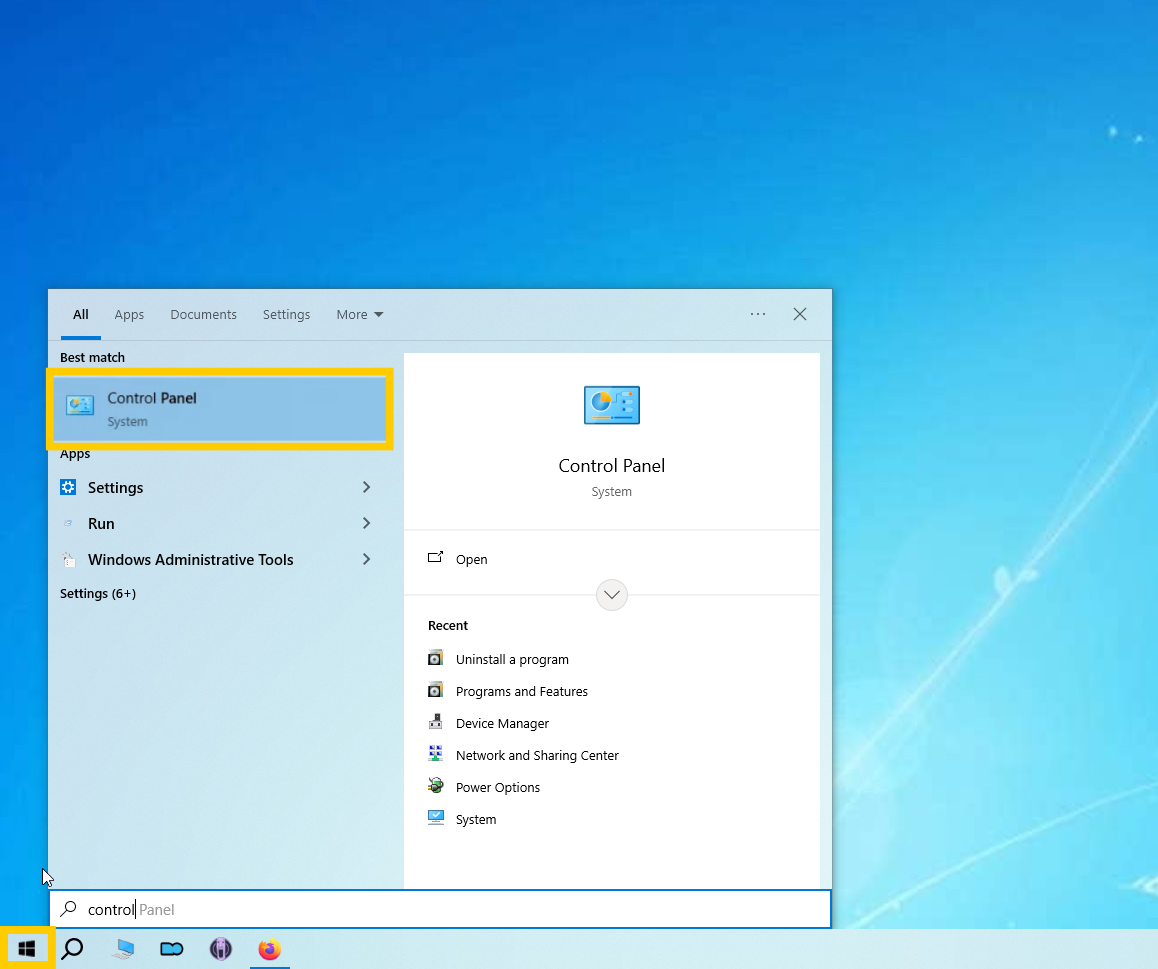The height and width of the screenshot is (969, 1158).
Task: Close the search panel with X
Action: point(800,315)
